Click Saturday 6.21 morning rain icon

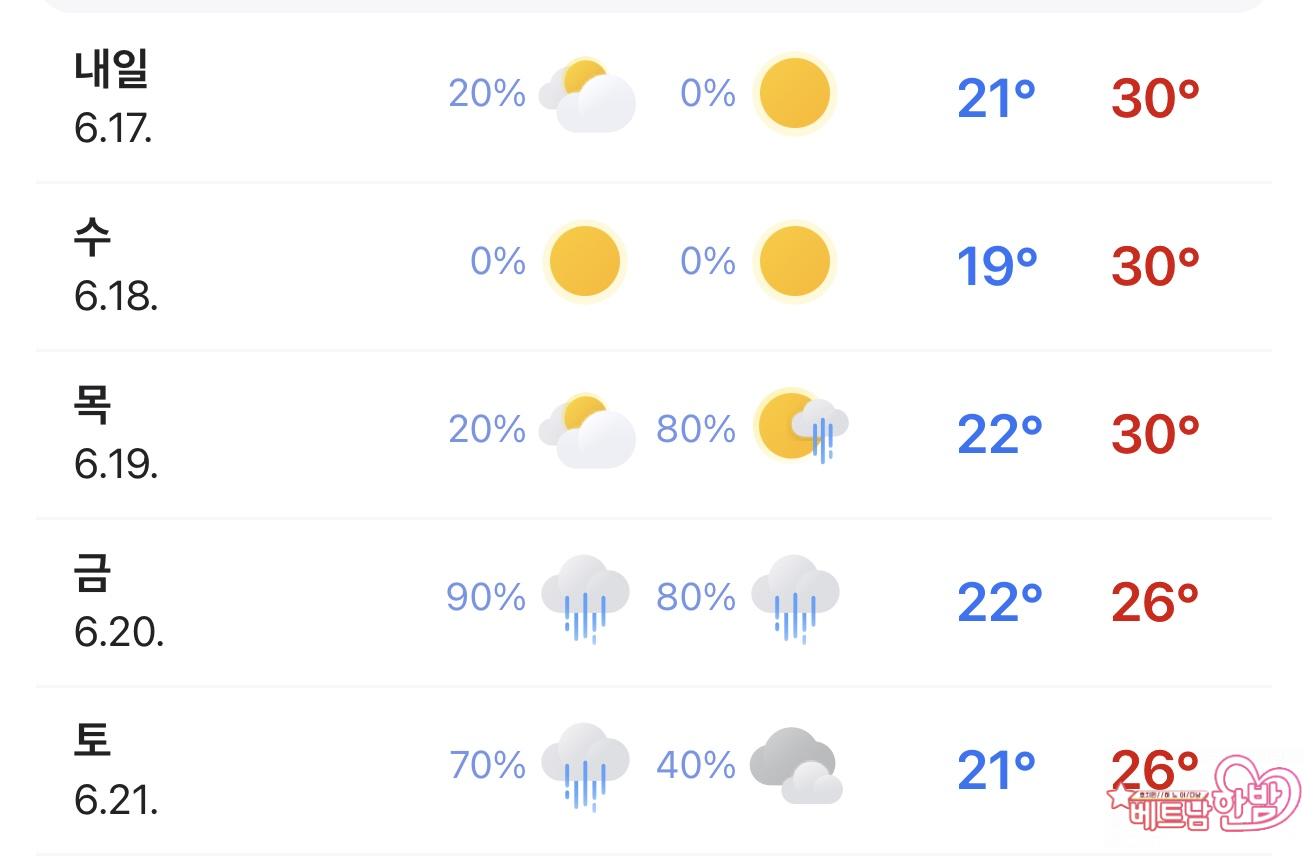[x=585, y=766]
